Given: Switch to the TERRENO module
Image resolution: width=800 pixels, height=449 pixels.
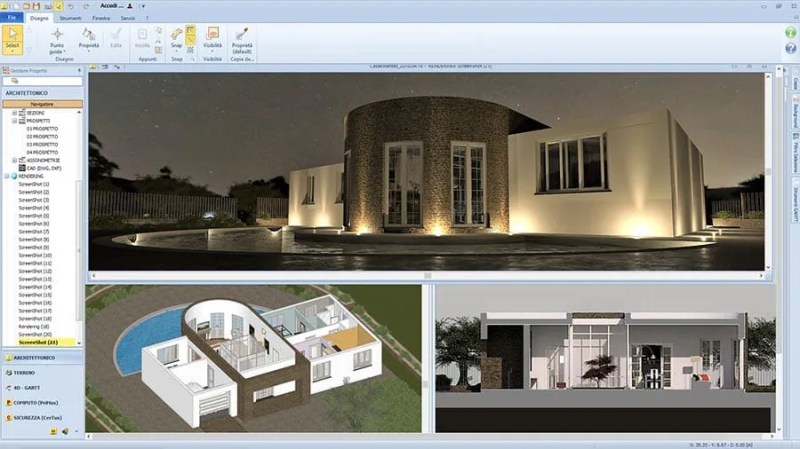Looking at the screenshot, I should tap(42, 373).
